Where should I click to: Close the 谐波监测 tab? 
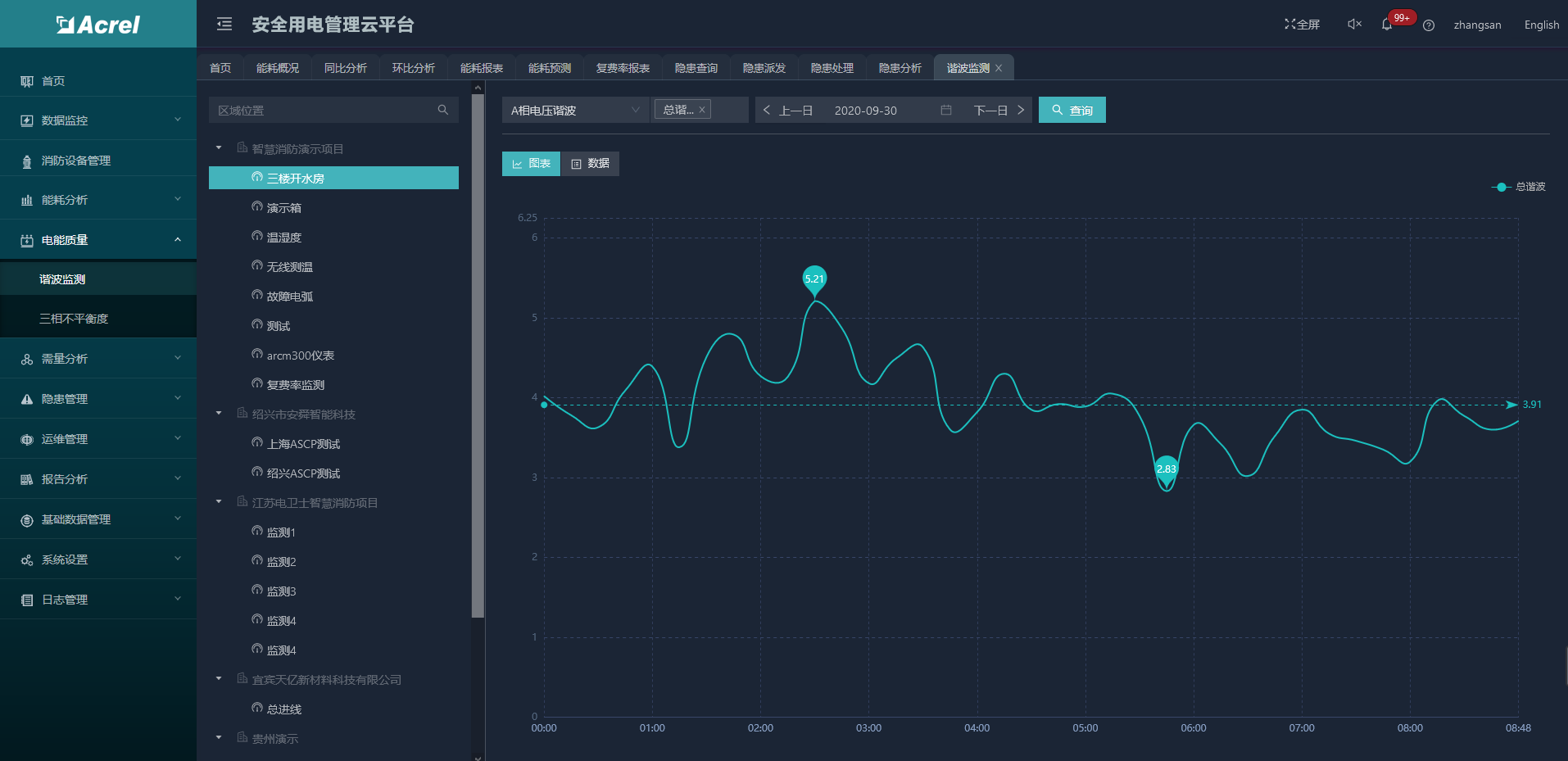pyautogui.click(x=999, y=68)
